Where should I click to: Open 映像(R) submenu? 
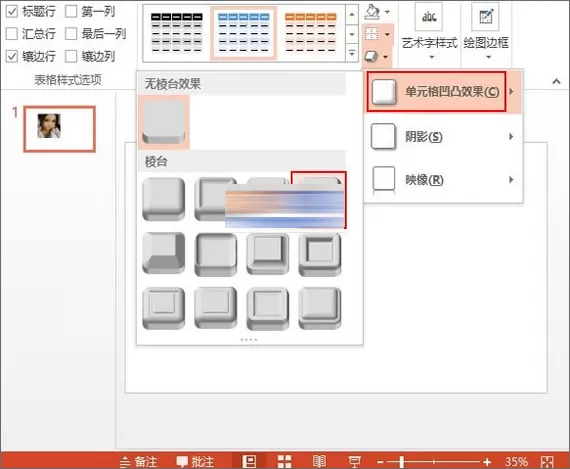[x=443, y=180]
